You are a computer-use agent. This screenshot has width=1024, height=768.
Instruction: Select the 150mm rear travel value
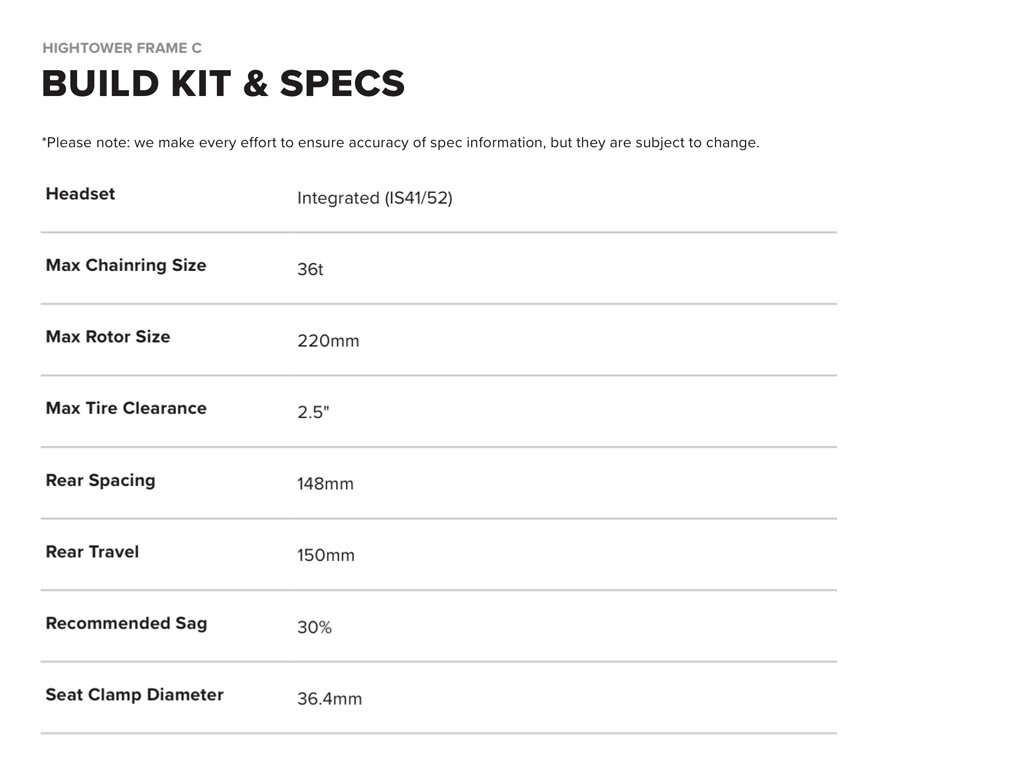326,555
